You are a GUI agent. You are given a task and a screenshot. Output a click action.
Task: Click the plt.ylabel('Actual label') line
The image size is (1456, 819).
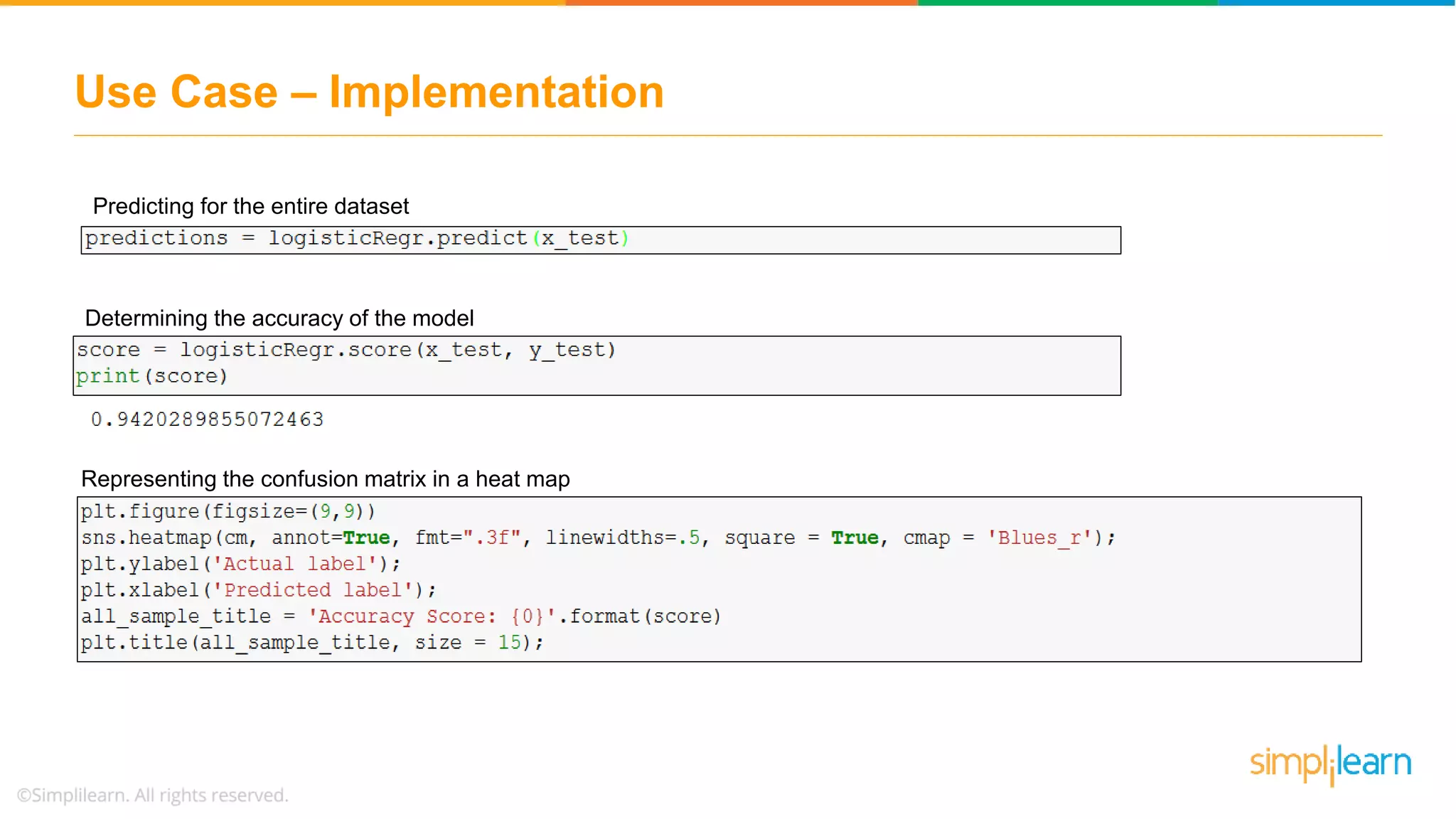tap(241, 564)
